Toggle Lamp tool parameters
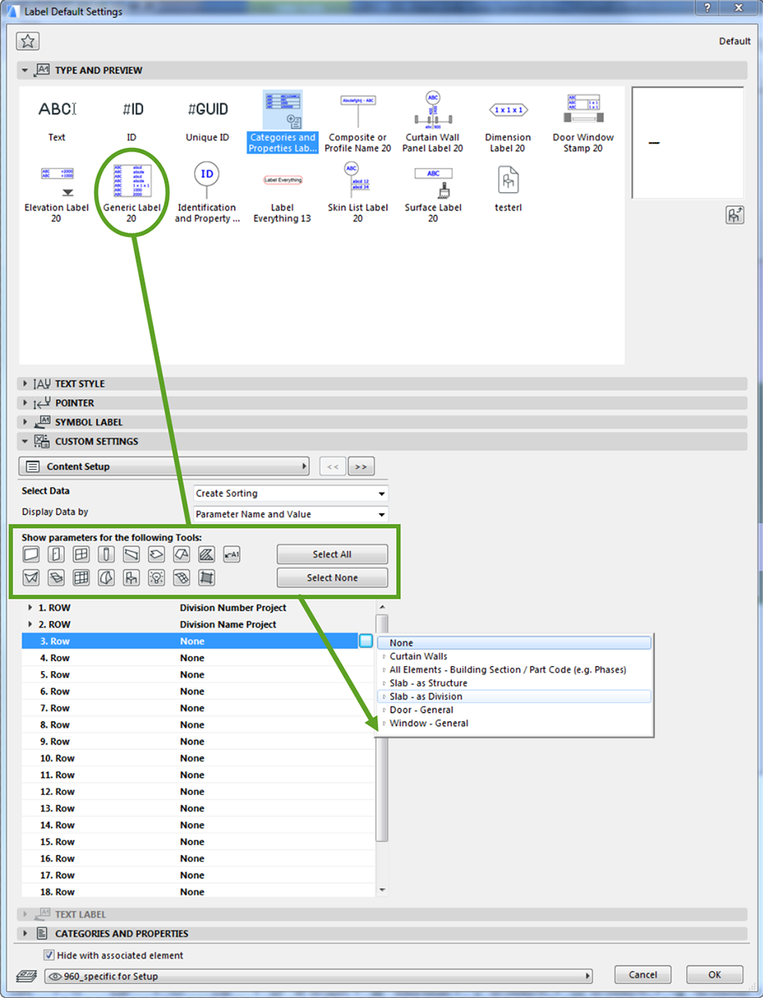 tap(157, 578)
